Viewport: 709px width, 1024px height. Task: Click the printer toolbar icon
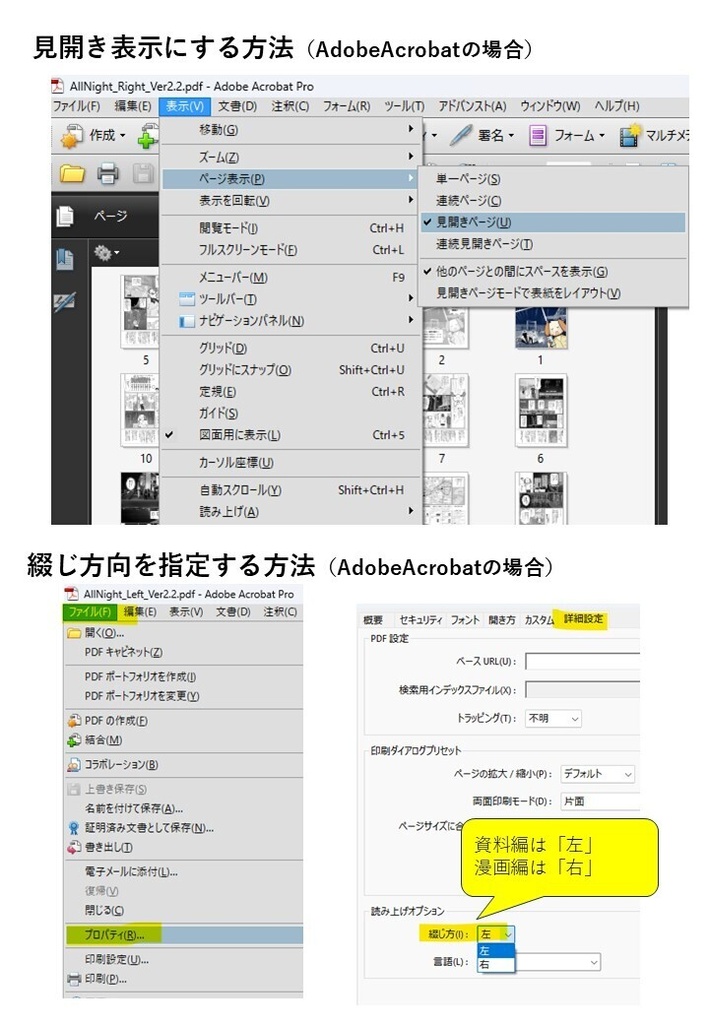pos(108,174)
